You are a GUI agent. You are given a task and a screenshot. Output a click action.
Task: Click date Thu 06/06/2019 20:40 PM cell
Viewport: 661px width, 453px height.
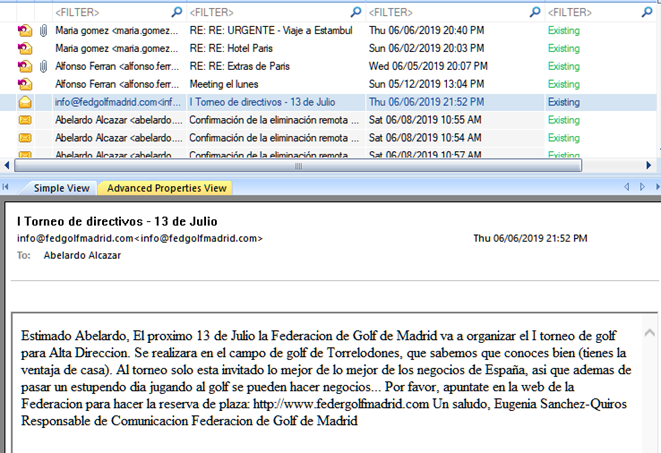tap(426, 30)
